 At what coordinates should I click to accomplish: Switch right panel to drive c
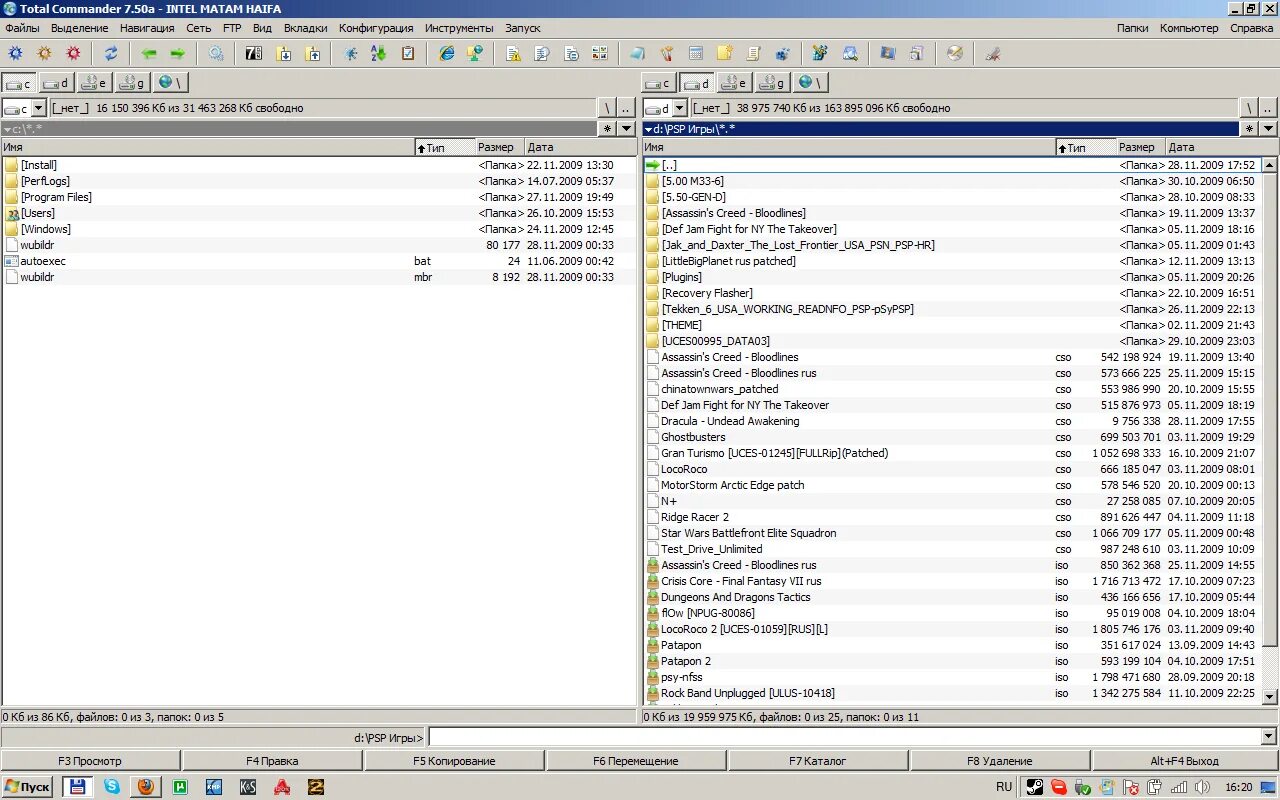pos(659,83)
